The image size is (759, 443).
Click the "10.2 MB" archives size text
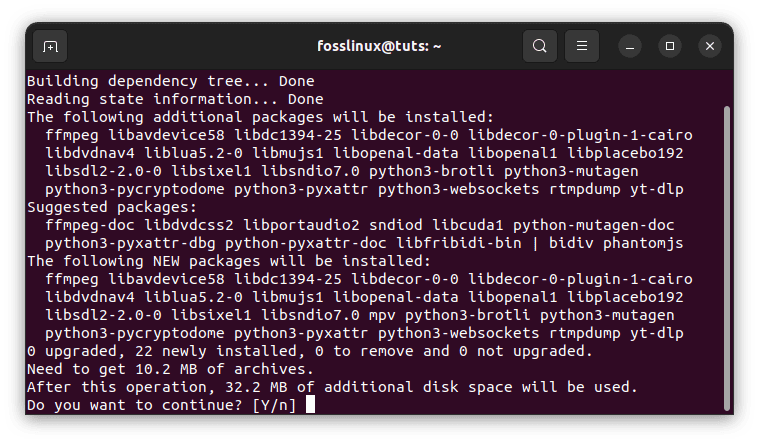coord(167,369)
